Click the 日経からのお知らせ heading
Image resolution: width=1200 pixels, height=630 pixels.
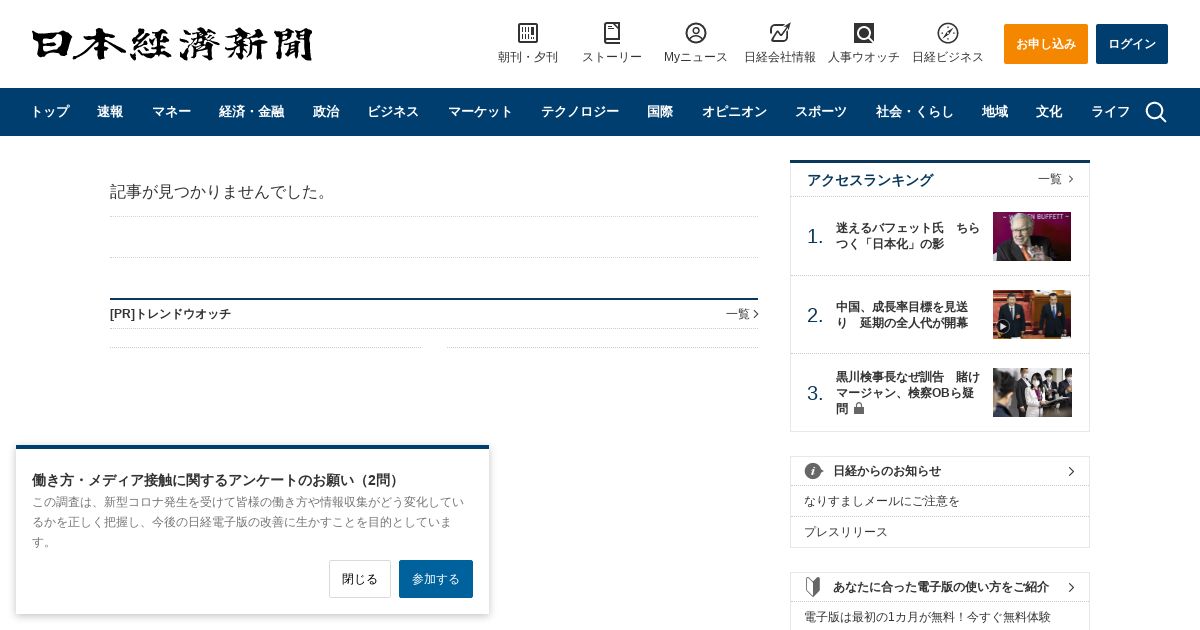click(x=887, y=471)
